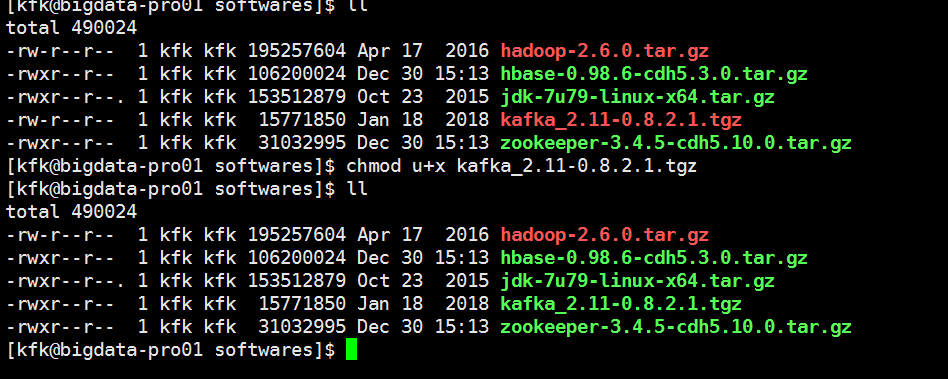Viewport: 948px width, 379px height.
Task: Click size 106200024 in the lower hbase row
Action: coord(296,258)
